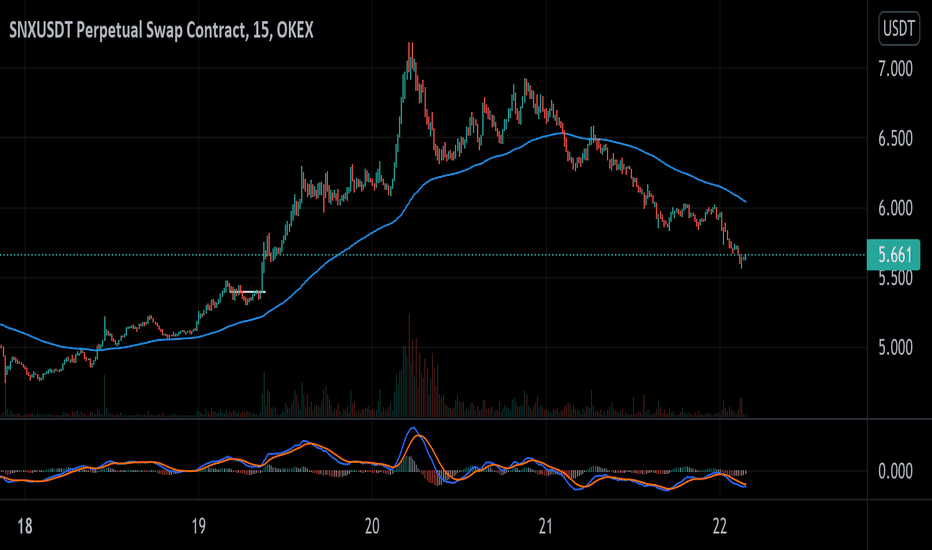Click the SNXUSDT Perpetual Swap Contract title
Screen dimensions: 932x550
[161, 30]
